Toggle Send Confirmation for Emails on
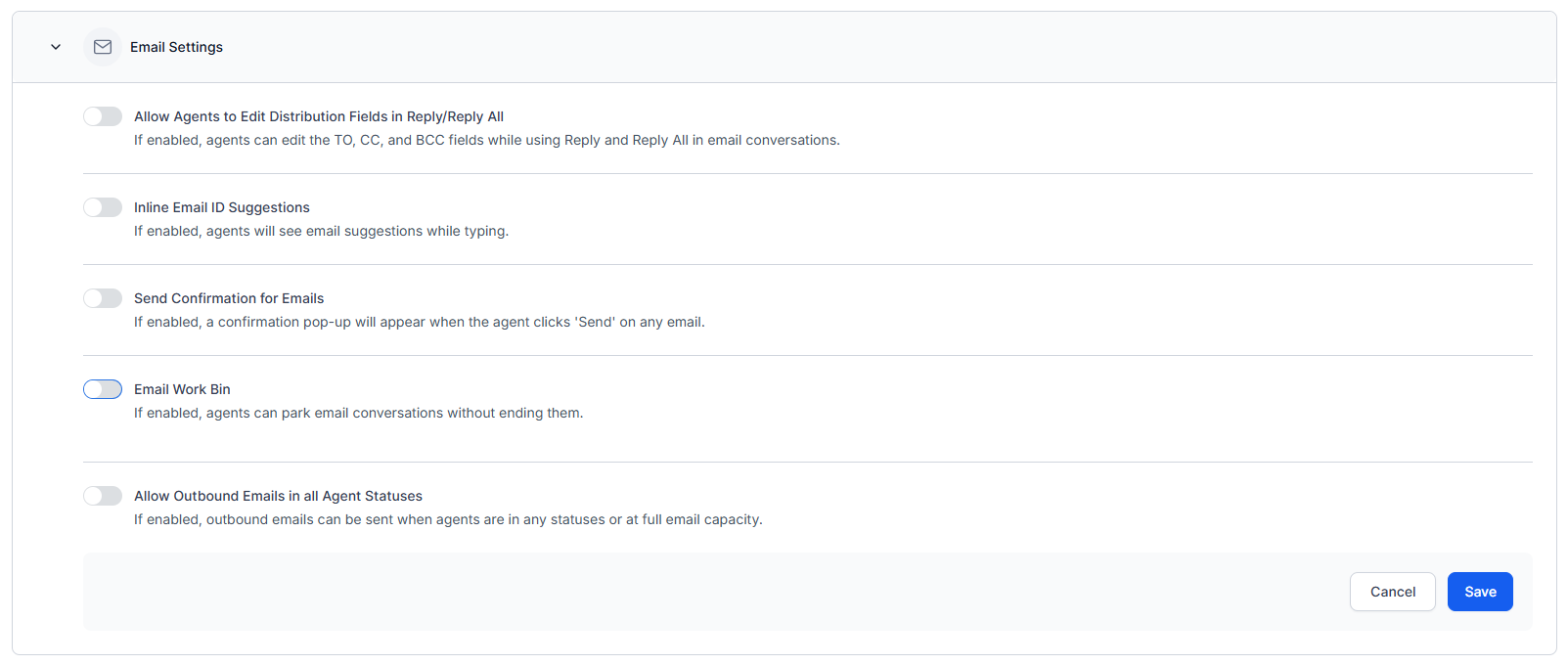Viewport: 1568px width, 665px height. (103, 298)
